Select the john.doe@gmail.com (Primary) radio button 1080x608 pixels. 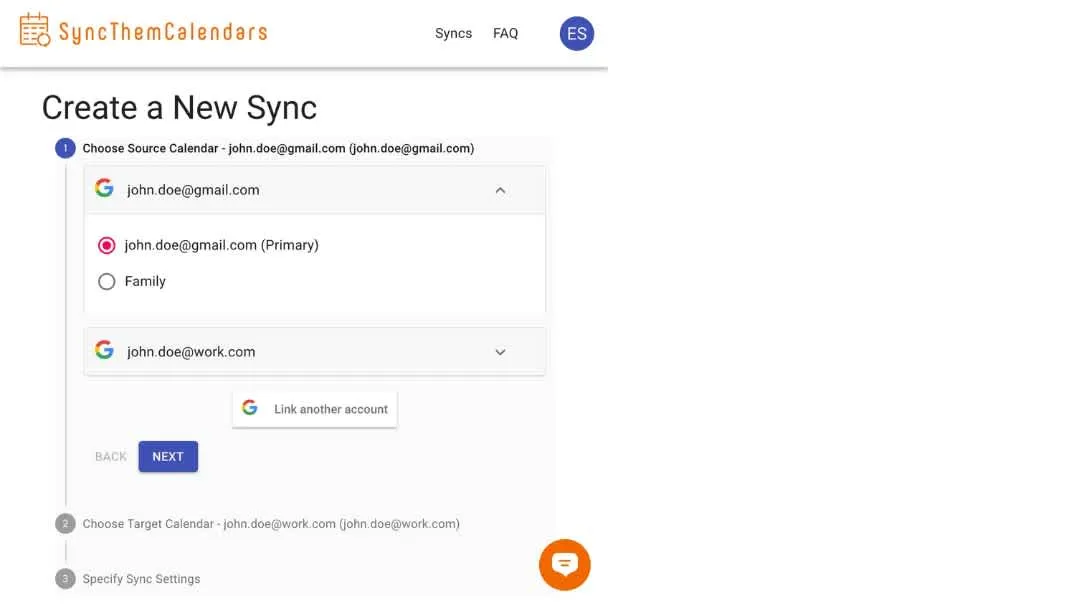[106, 245]
